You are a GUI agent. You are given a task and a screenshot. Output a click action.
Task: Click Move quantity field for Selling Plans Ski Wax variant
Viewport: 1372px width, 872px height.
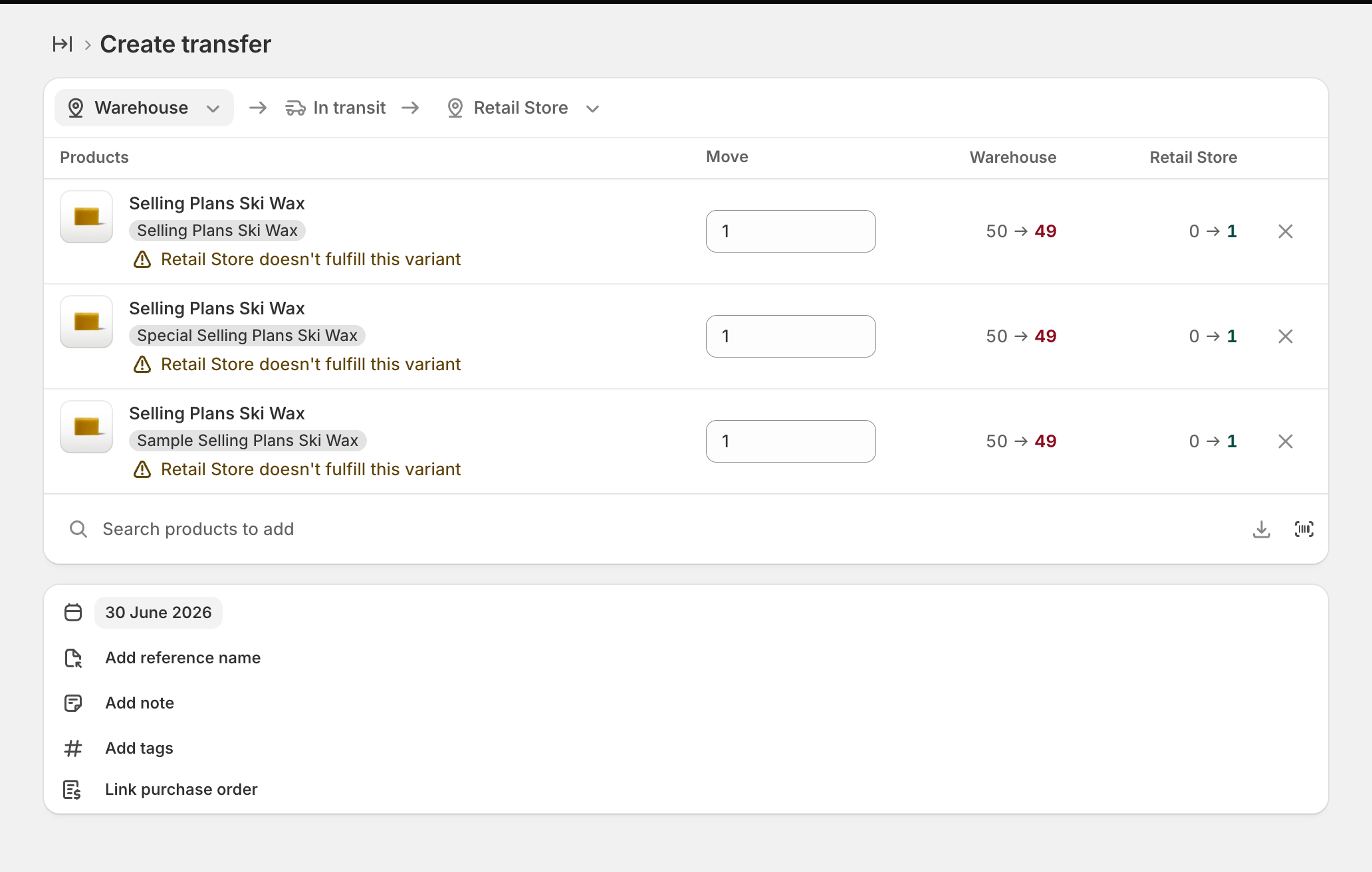click(790, 231)
